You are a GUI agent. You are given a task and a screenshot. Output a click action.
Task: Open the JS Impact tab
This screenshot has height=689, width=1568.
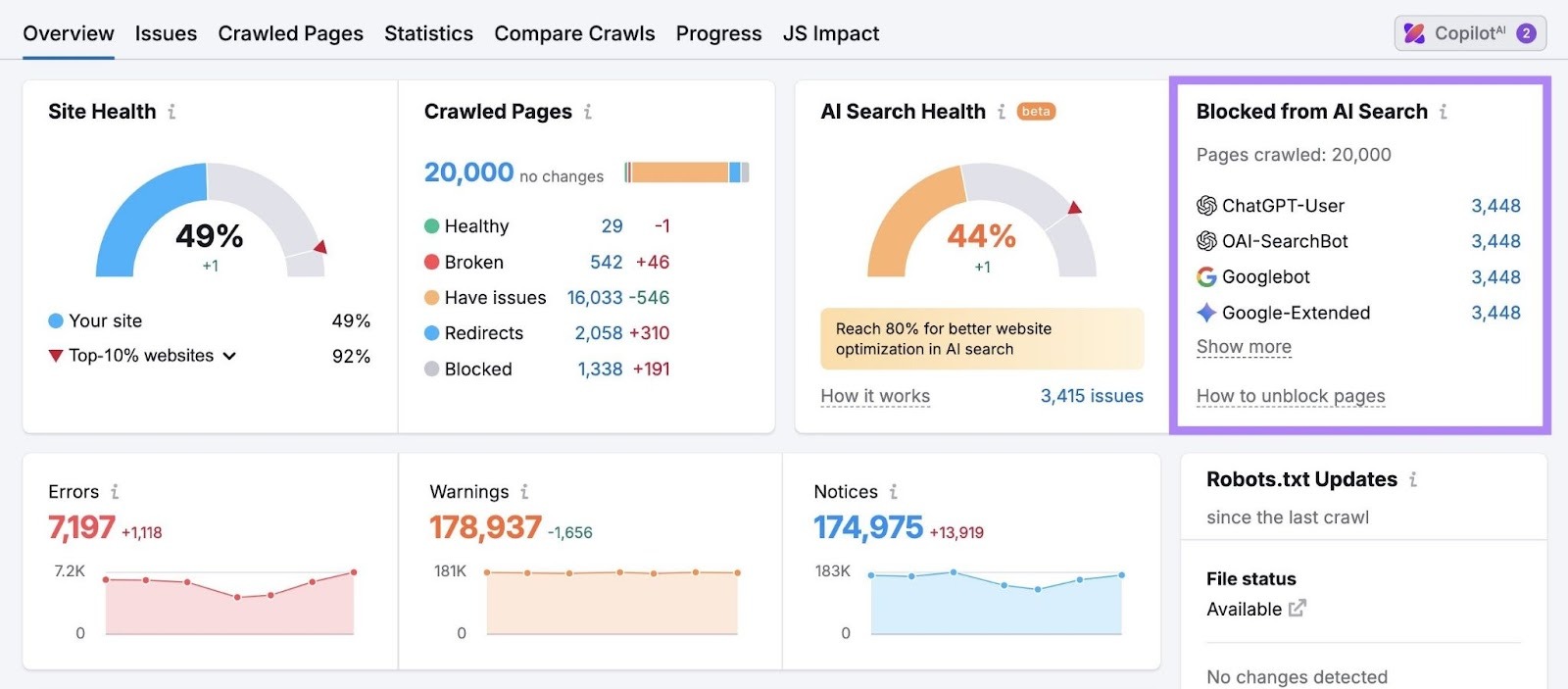pyautogui.click(x=830, y=33)
